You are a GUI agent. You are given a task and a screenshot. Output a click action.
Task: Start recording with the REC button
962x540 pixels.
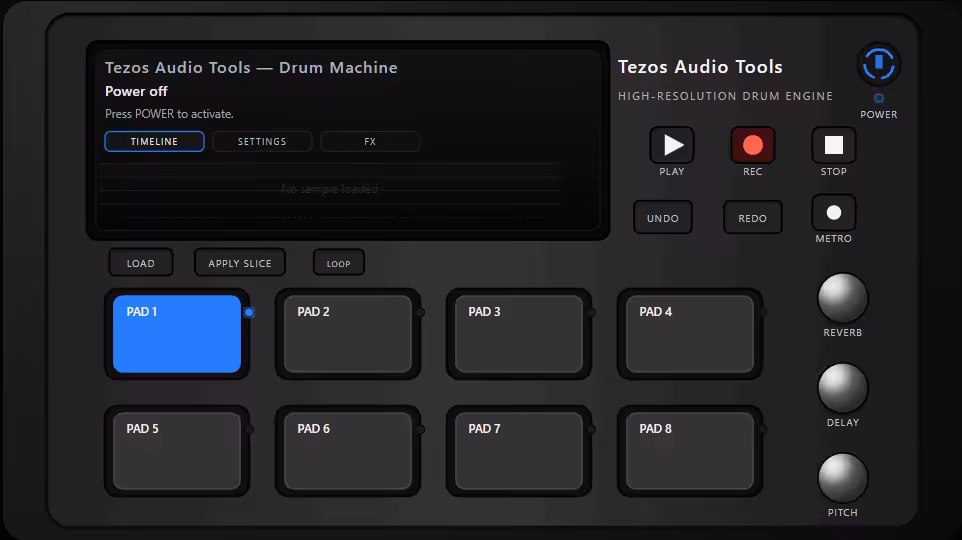753,145
